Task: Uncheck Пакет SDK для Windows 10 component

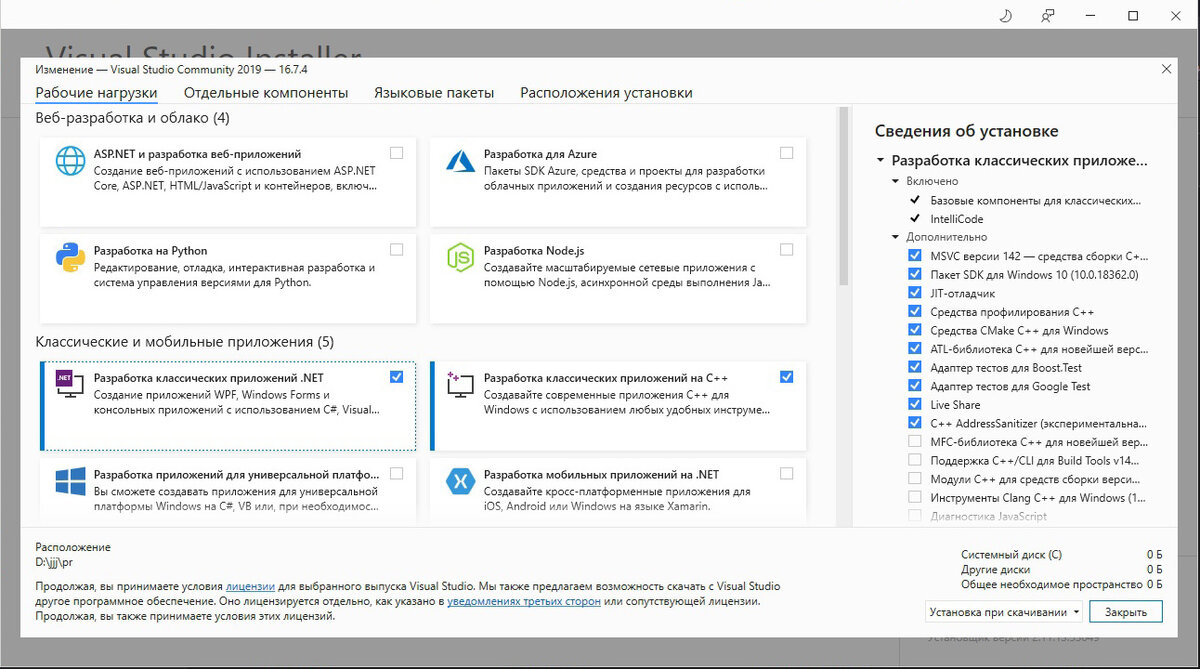Action: 915,274
